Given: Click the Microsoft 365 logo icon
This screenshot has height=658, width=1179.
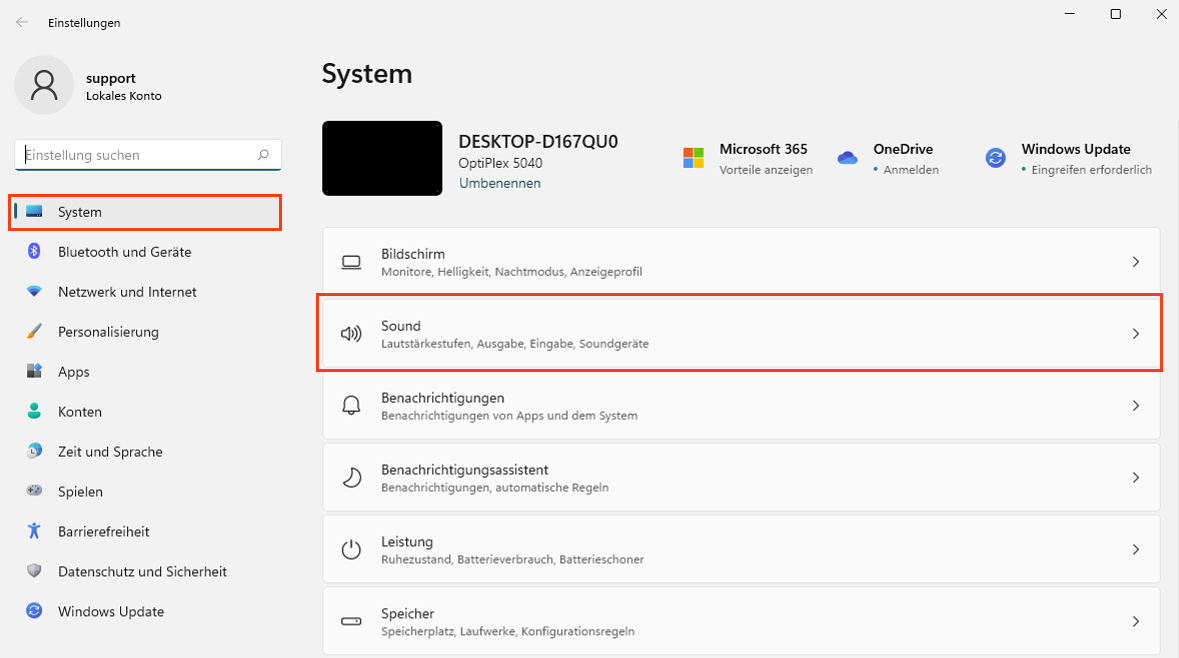Looking at the screenshot, I should pos(694,158).
